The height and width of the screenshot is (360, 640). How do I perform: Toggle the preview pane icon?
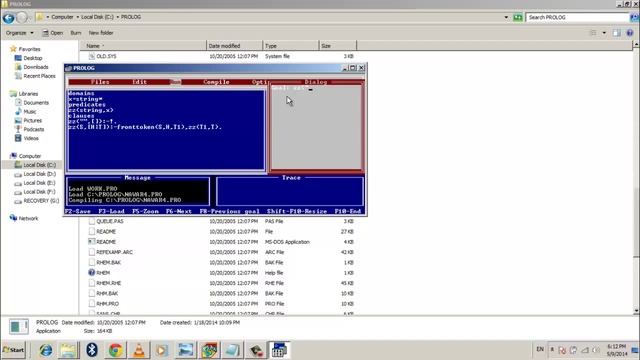click(617, 33)
